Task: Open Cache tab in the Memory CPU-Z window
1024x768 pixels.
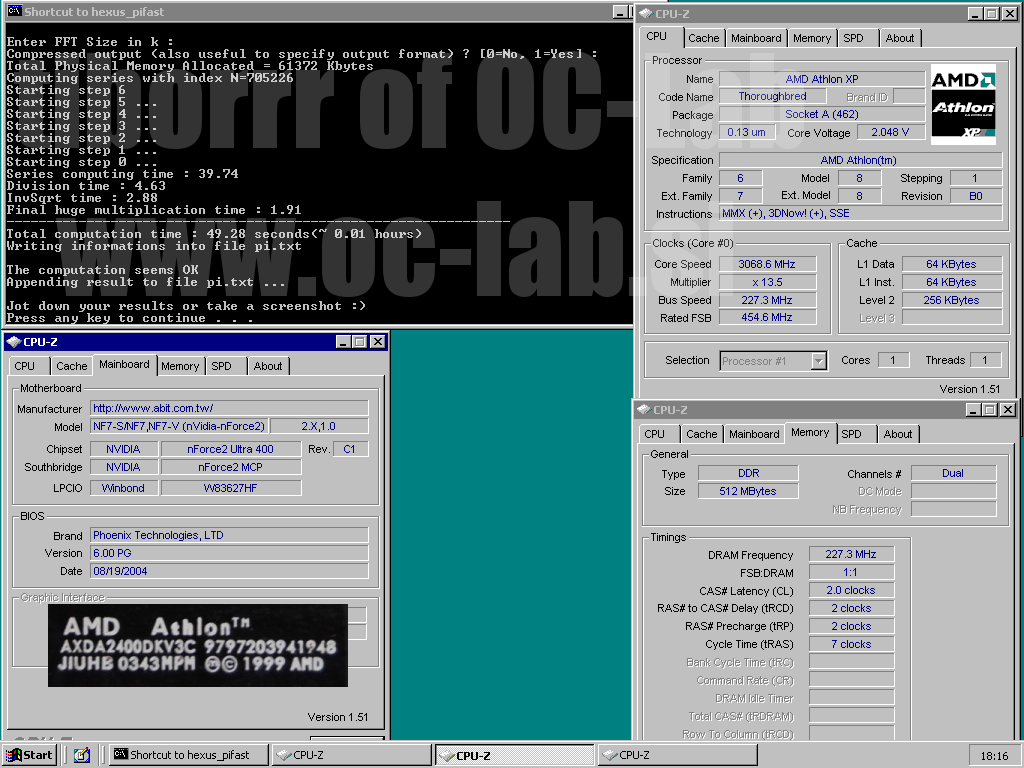Action: (701, 434)
